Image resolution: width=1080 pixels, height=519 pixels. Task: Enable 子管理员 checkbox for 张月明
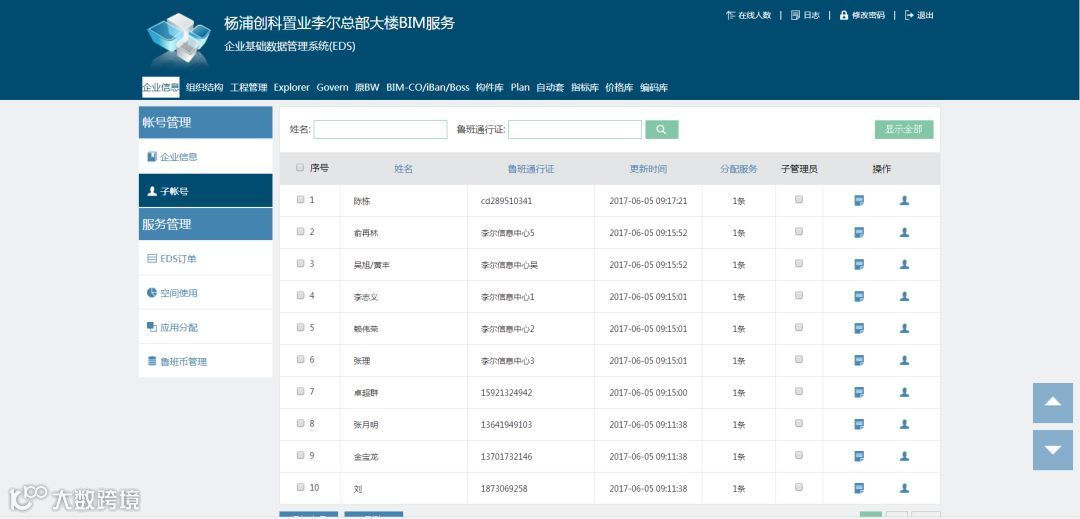coord(799,423)
